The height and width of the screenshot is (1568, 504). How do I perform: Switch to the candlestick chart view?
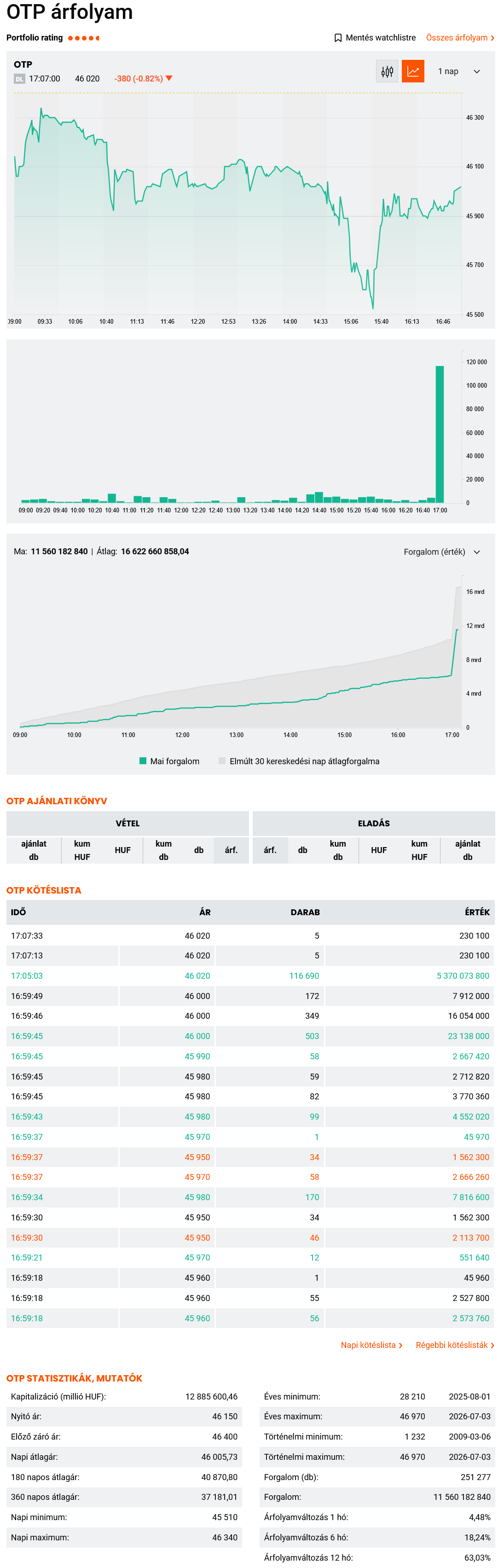coord(387,72)
